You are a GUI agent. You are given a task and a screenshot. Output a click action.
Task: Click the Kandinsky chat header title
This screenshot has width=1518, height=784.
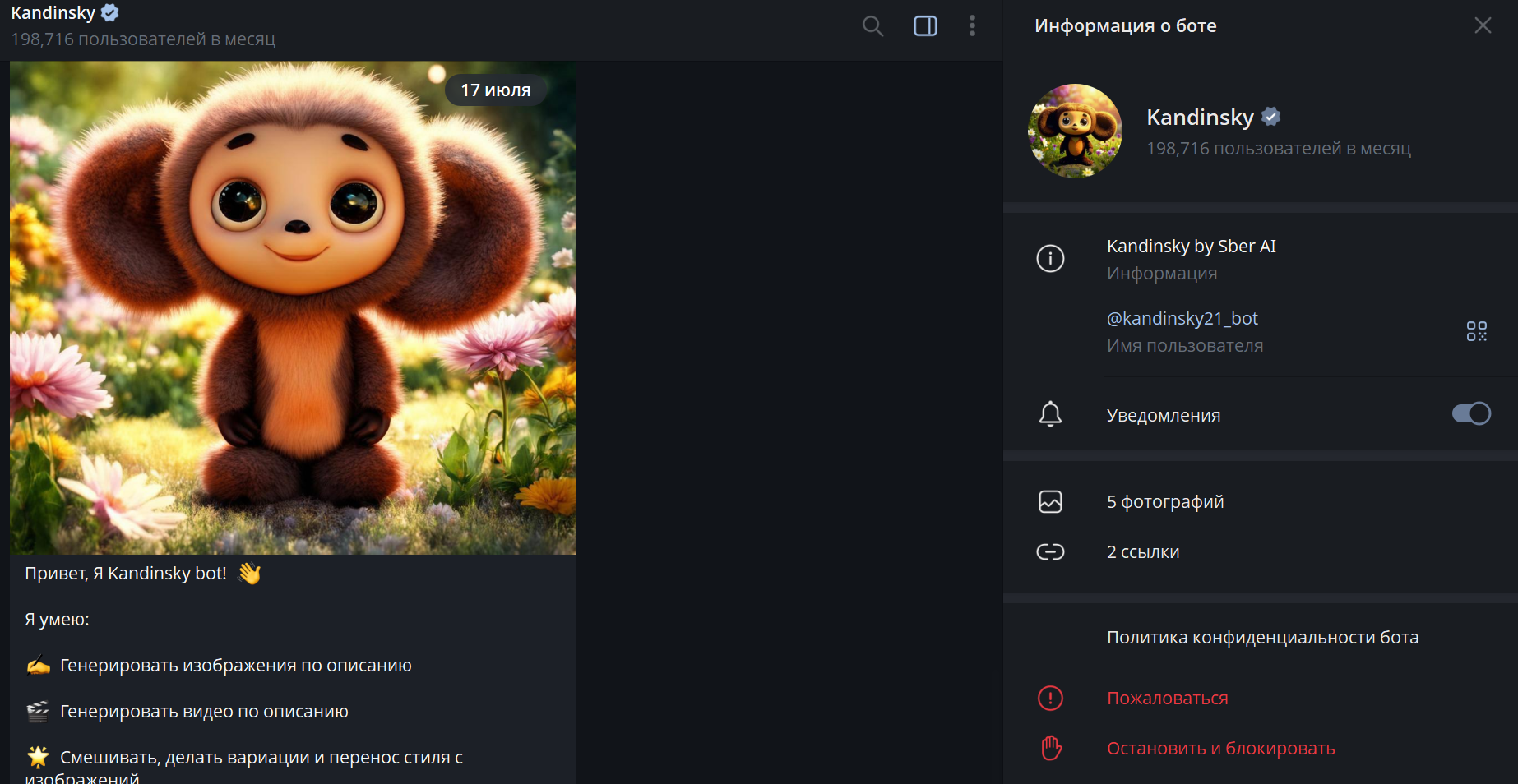(x=53, y=12)
